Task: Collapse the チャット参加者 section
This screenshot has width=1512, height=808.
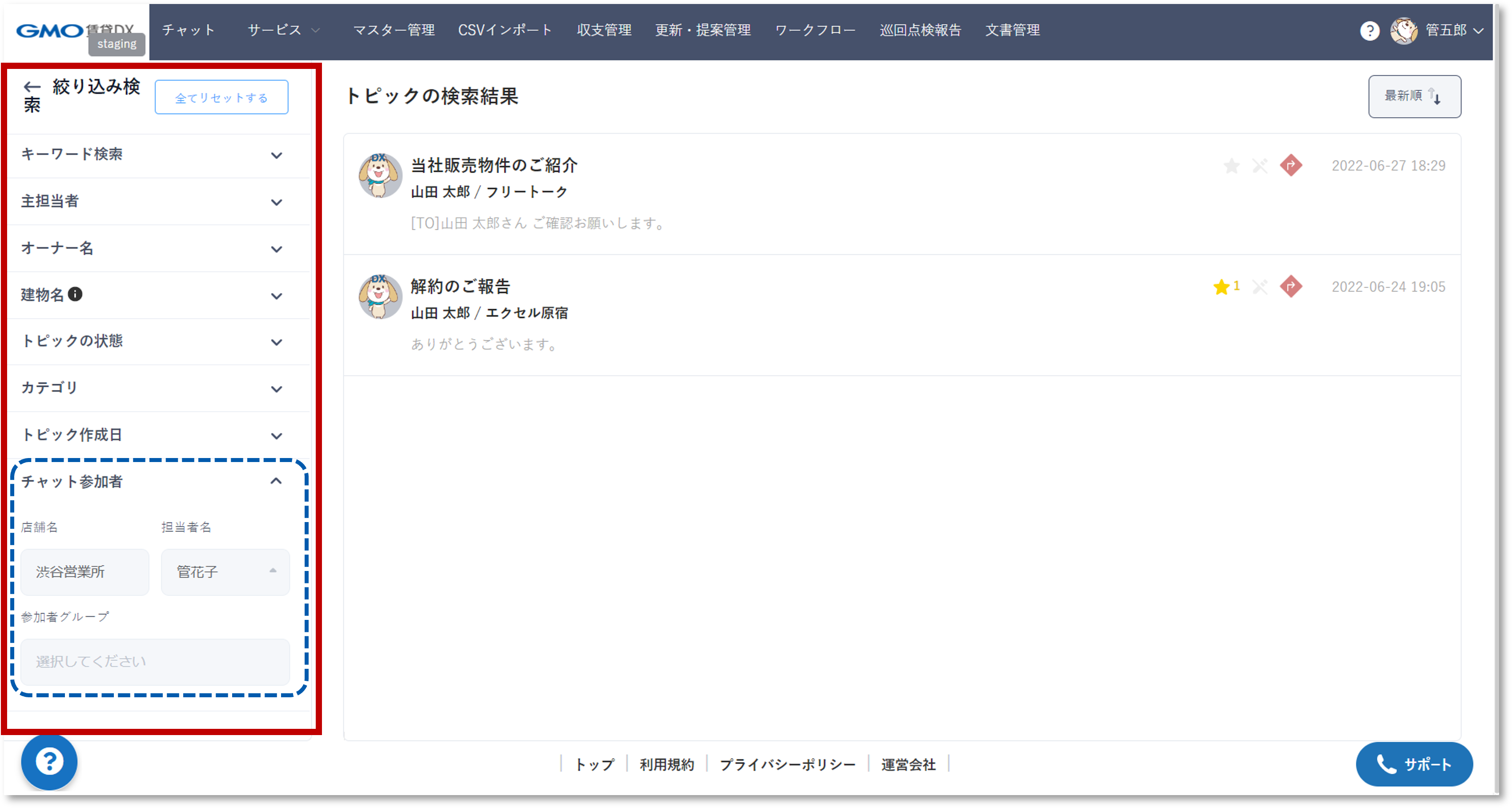Action: tap(276, 481)
